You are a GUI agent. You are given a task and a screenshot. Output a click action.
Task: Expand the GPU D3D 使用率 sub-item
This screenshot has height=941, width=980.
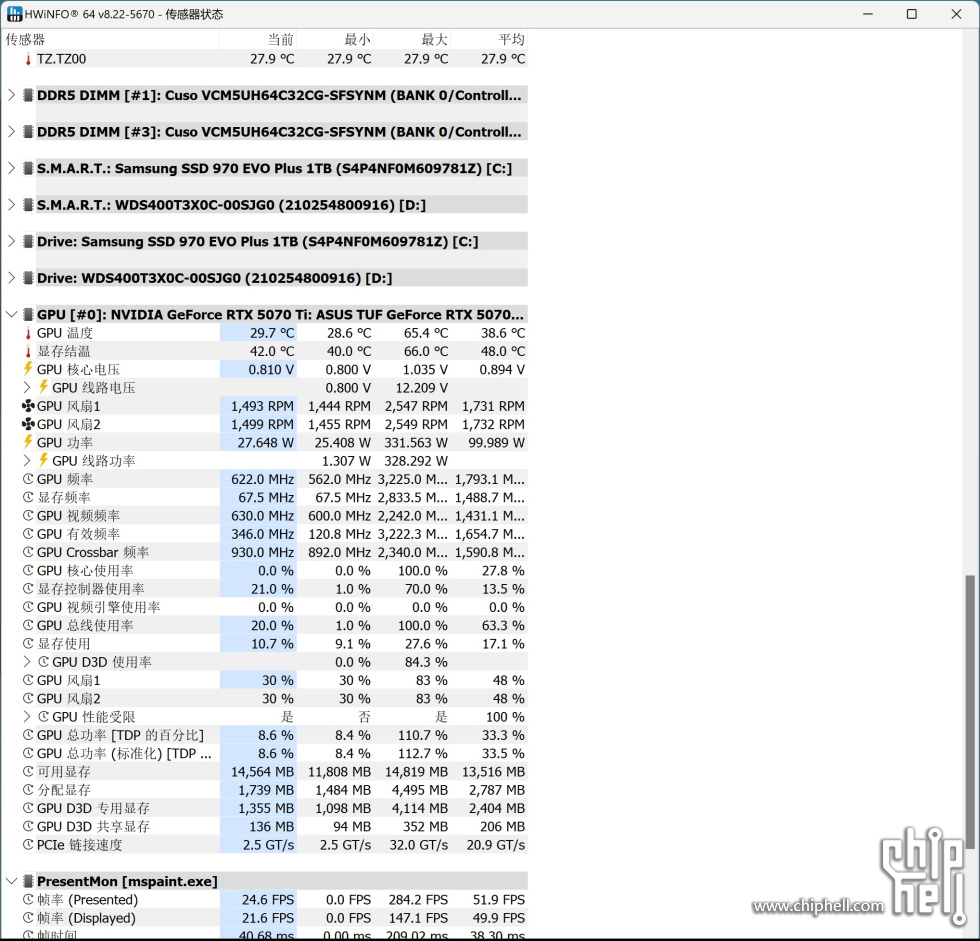click(27, 662)
